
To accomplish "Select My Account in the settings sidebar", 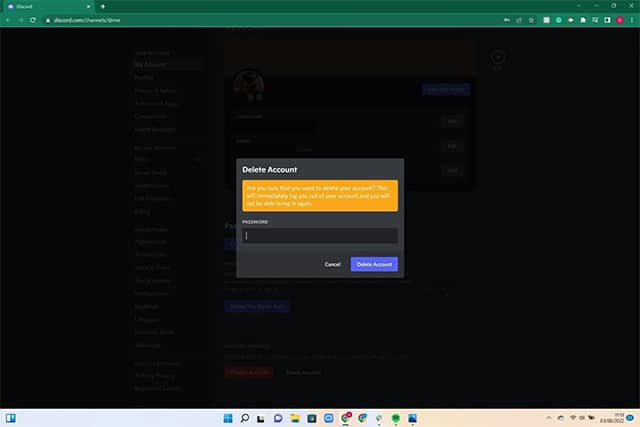I will [150, 64].
